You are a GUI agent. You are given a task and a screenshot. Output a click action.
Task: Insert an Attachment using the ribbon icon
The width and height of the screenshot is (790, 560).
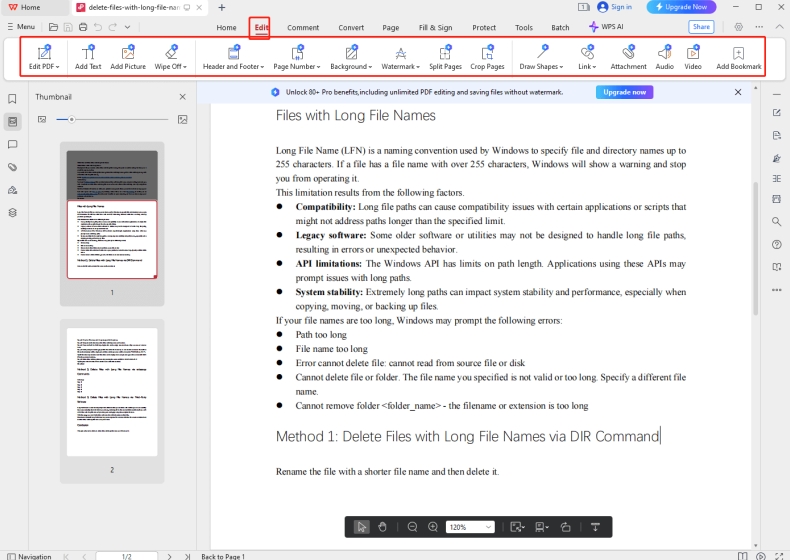[628, 58]
